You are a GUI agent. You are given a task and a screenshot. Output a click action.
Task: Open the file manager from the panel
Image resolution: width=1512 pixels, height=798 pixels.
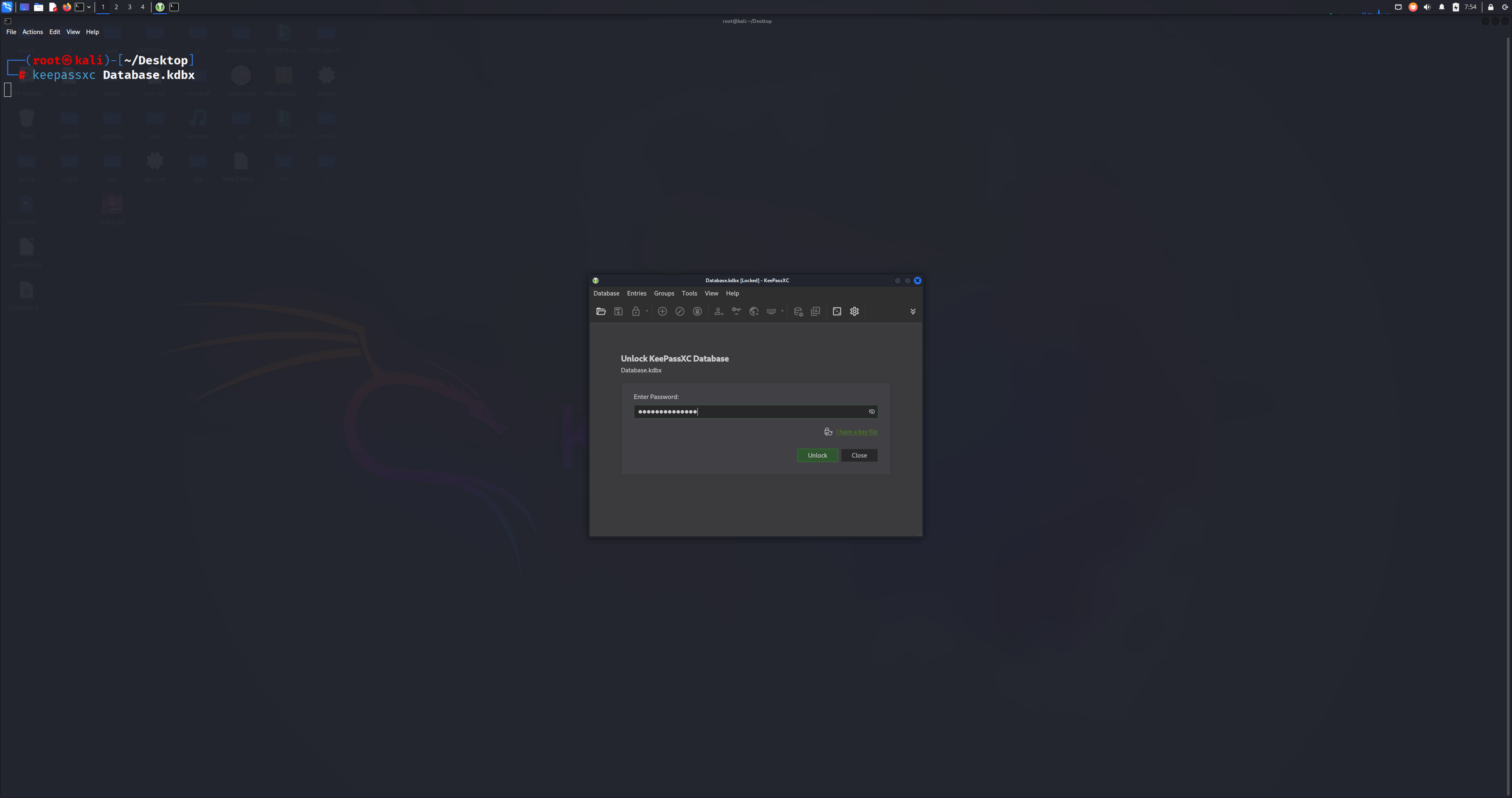[x=38, y=7]
